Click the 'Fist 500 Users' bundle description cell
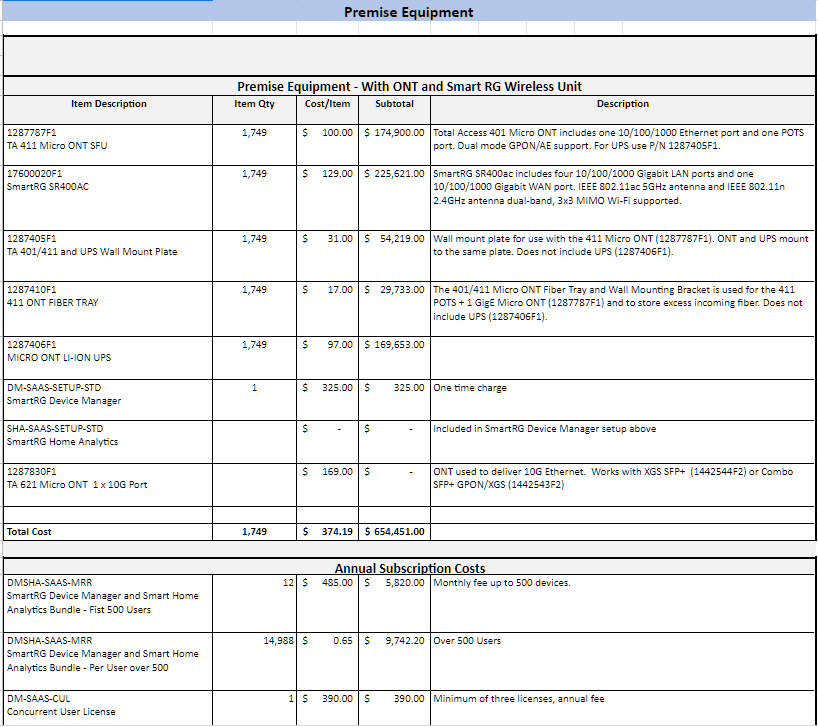818x727 pixels. click(108, 603)
